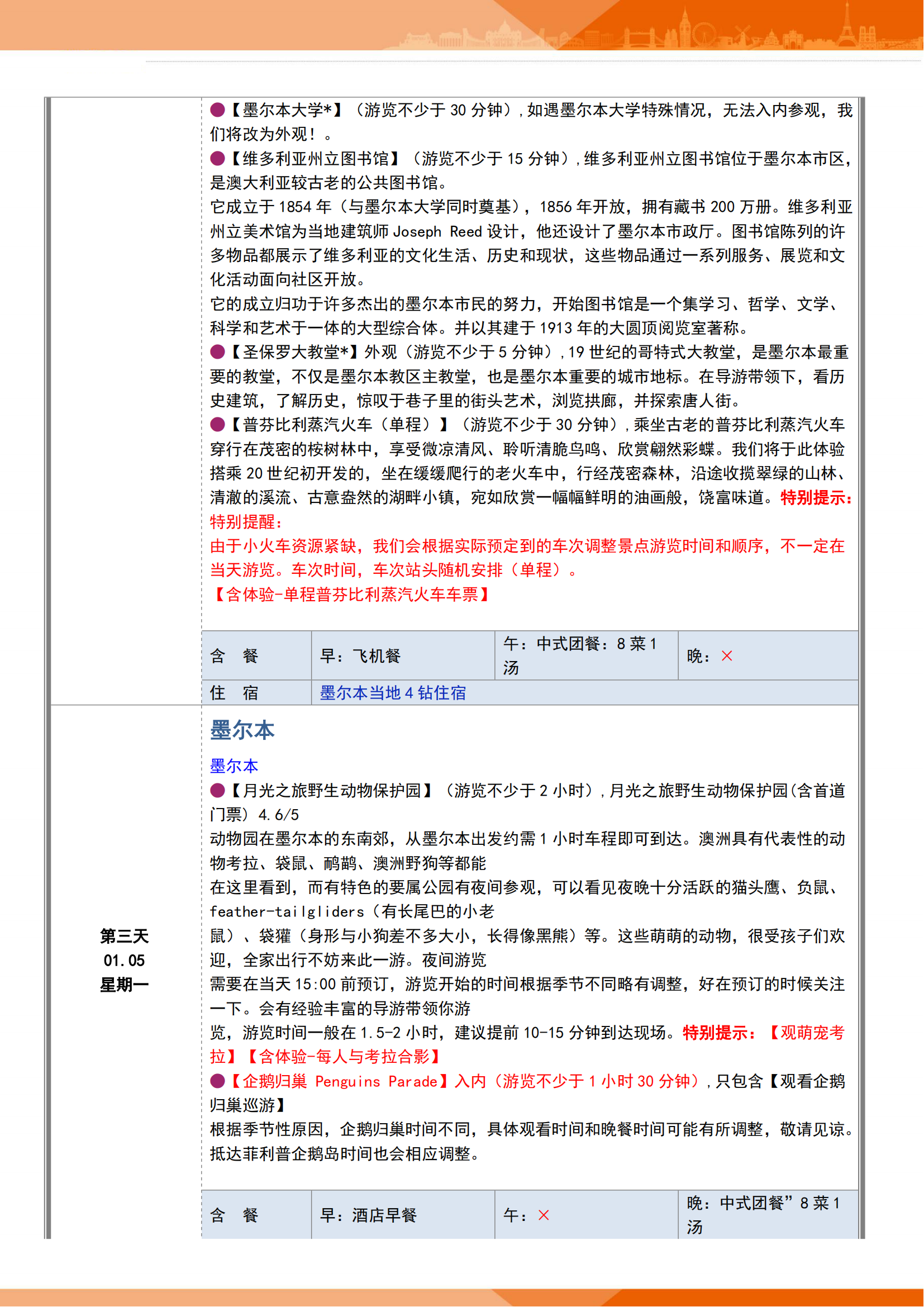924x1307 pixels.
Task: Click the 晚：中式团餐 8 菜 1 汤 cell
Action: tap(767, 1215)
